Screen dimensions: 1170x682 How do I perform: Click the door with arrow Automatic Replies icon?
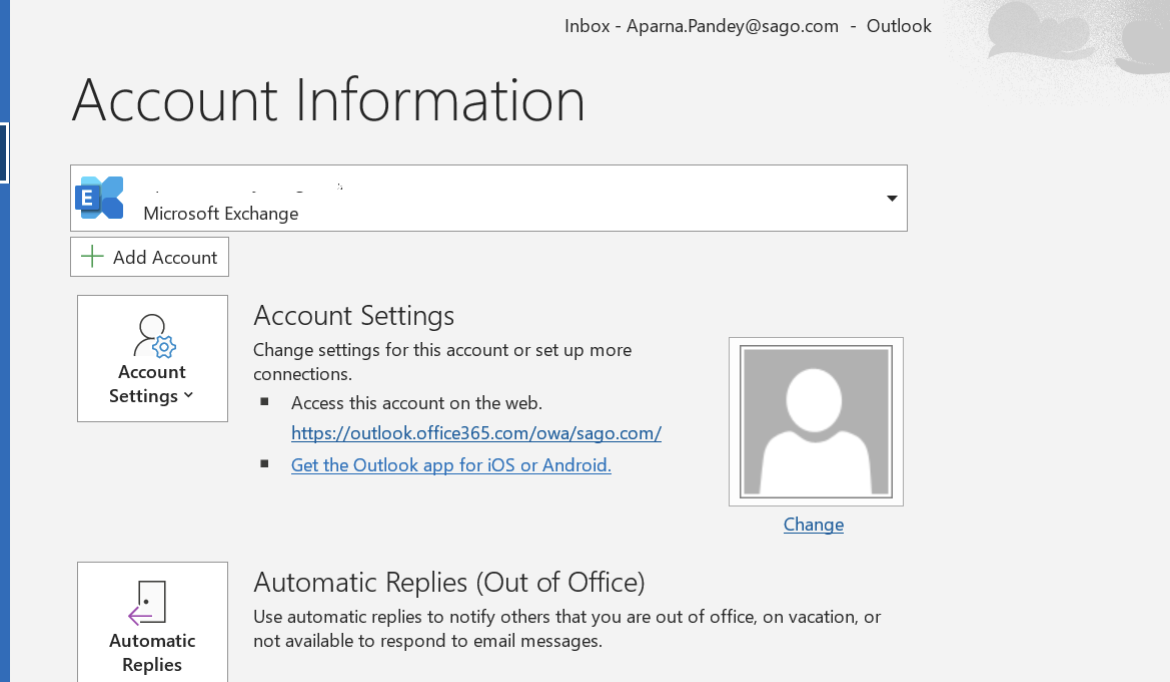[147, 603]
